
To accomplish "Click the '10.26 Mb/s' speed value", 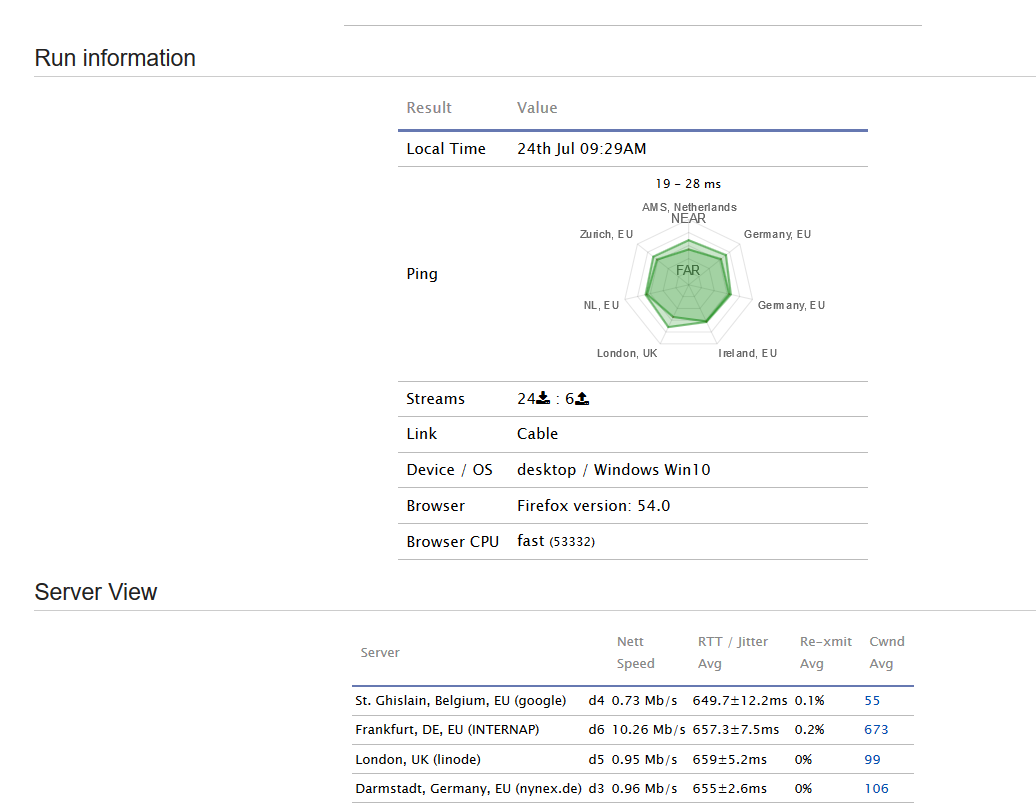I will point(648,730).
